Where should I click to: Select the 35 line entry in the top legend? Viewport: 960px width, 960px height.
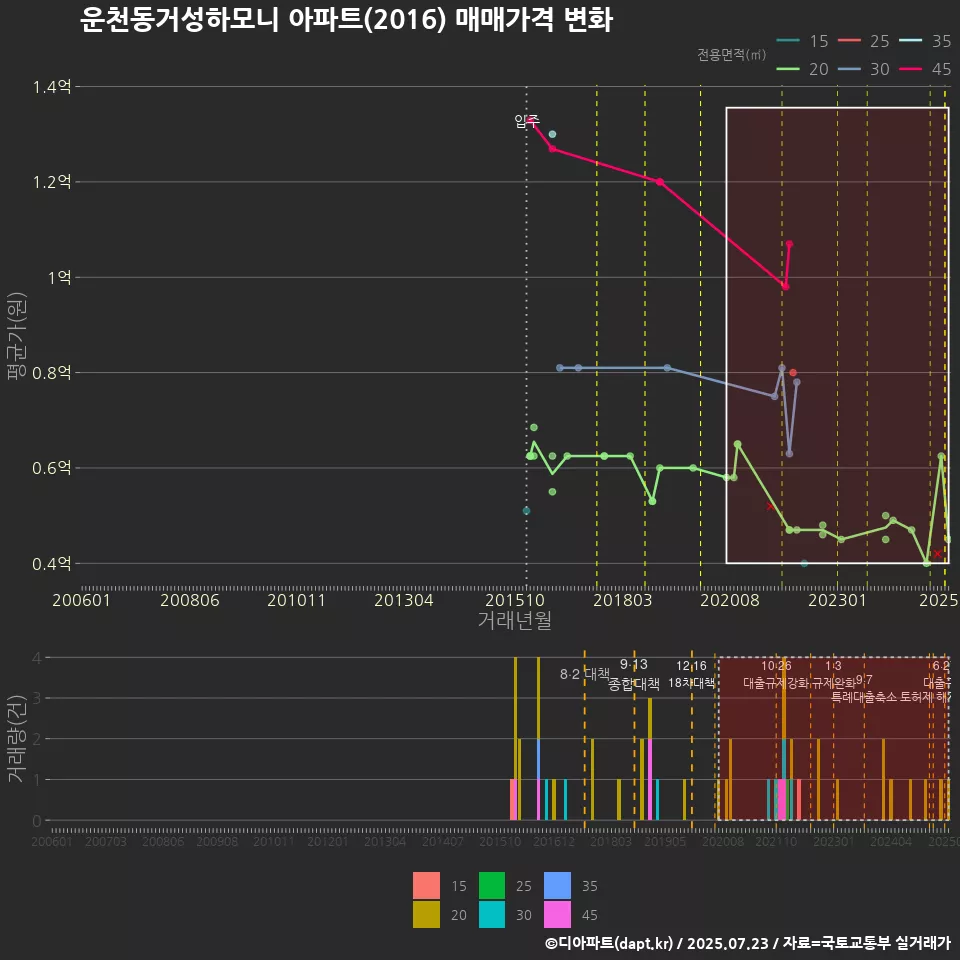[925, 41]
